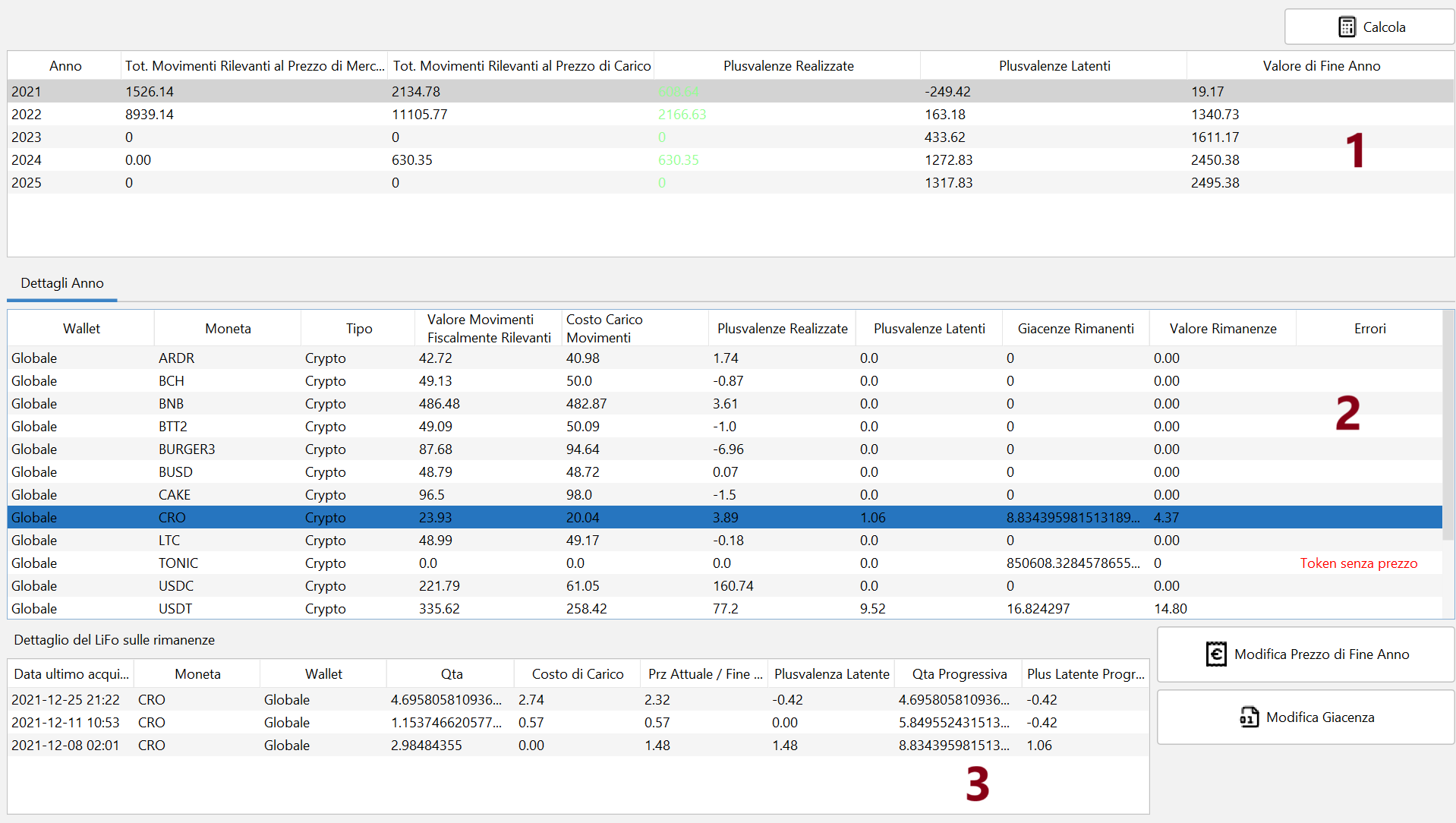Select the BNB coin row
The height and width of the screenshot is (823, 1456).
click(x=725, y=404)
